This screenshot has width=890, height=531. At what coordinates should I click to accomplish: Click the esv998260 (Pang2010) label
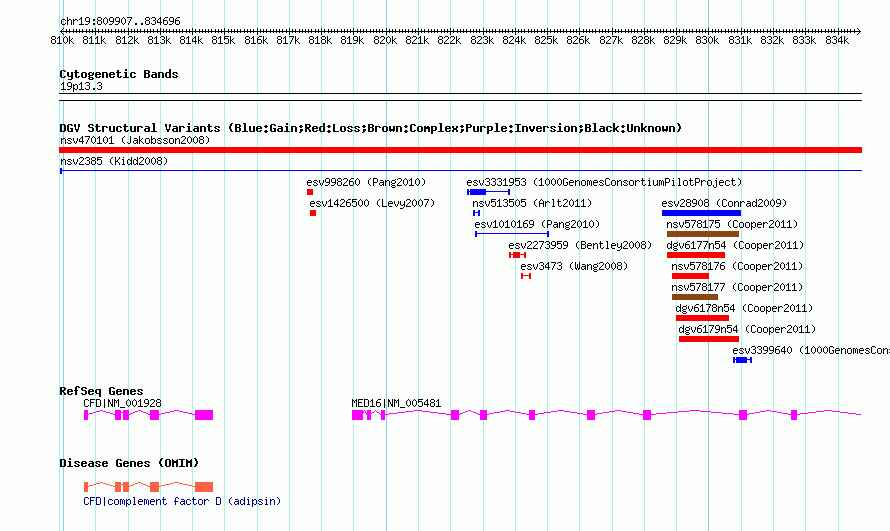pyautogui.click(x=366, y=182)
